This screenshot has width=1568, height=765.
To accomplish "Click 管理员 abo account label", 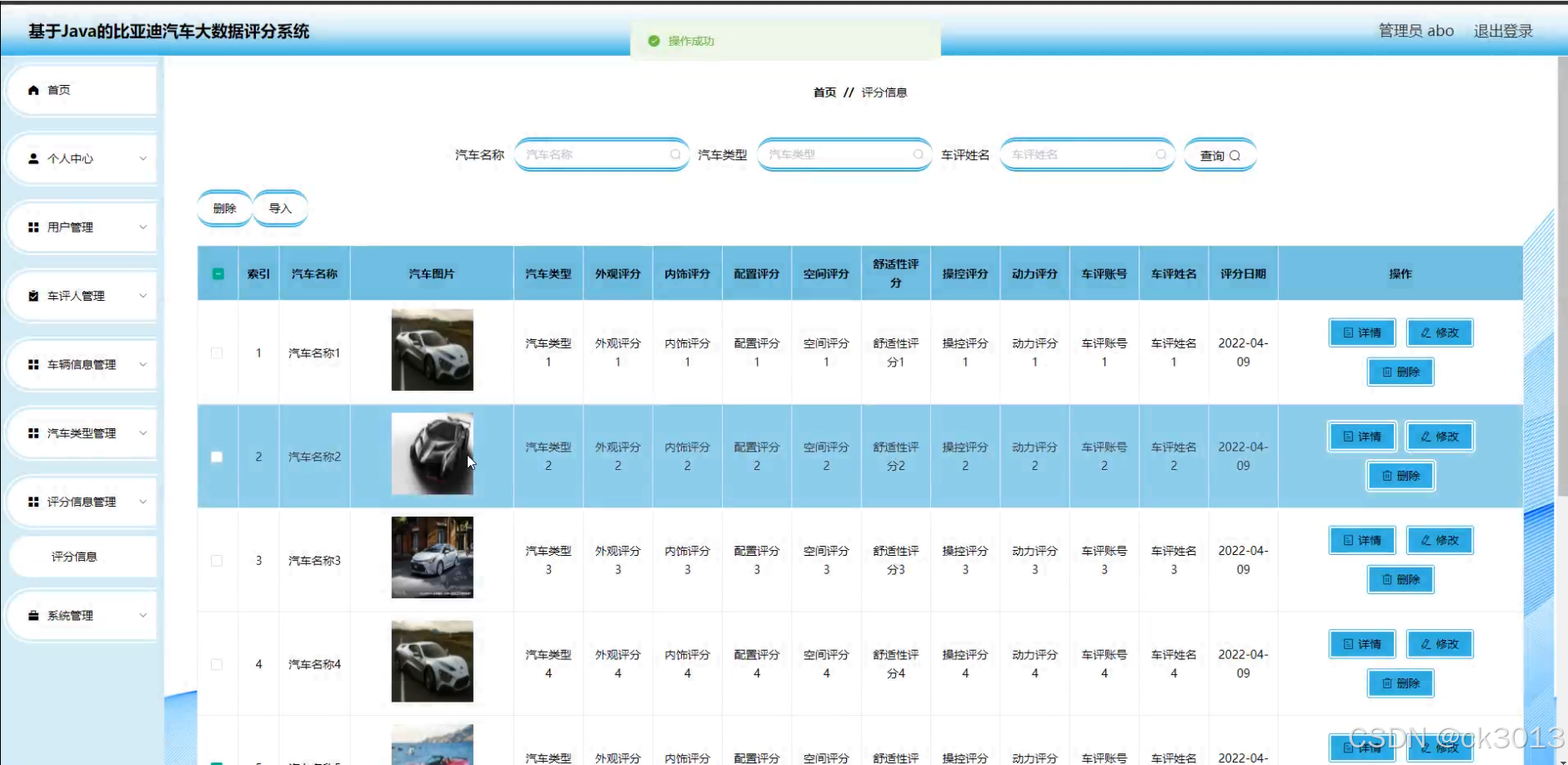I will click(x=1415, y=31).
